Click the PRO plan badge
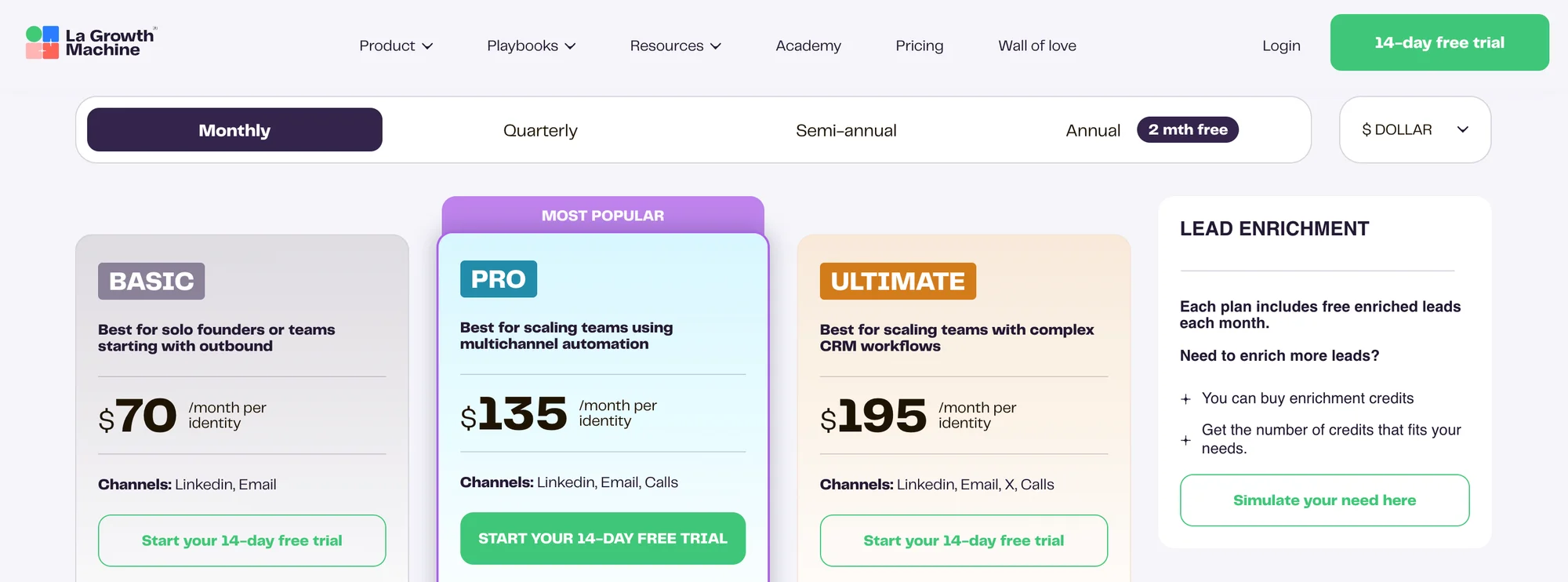Screen dimensions: 1568x582 (x=499, y=279)
